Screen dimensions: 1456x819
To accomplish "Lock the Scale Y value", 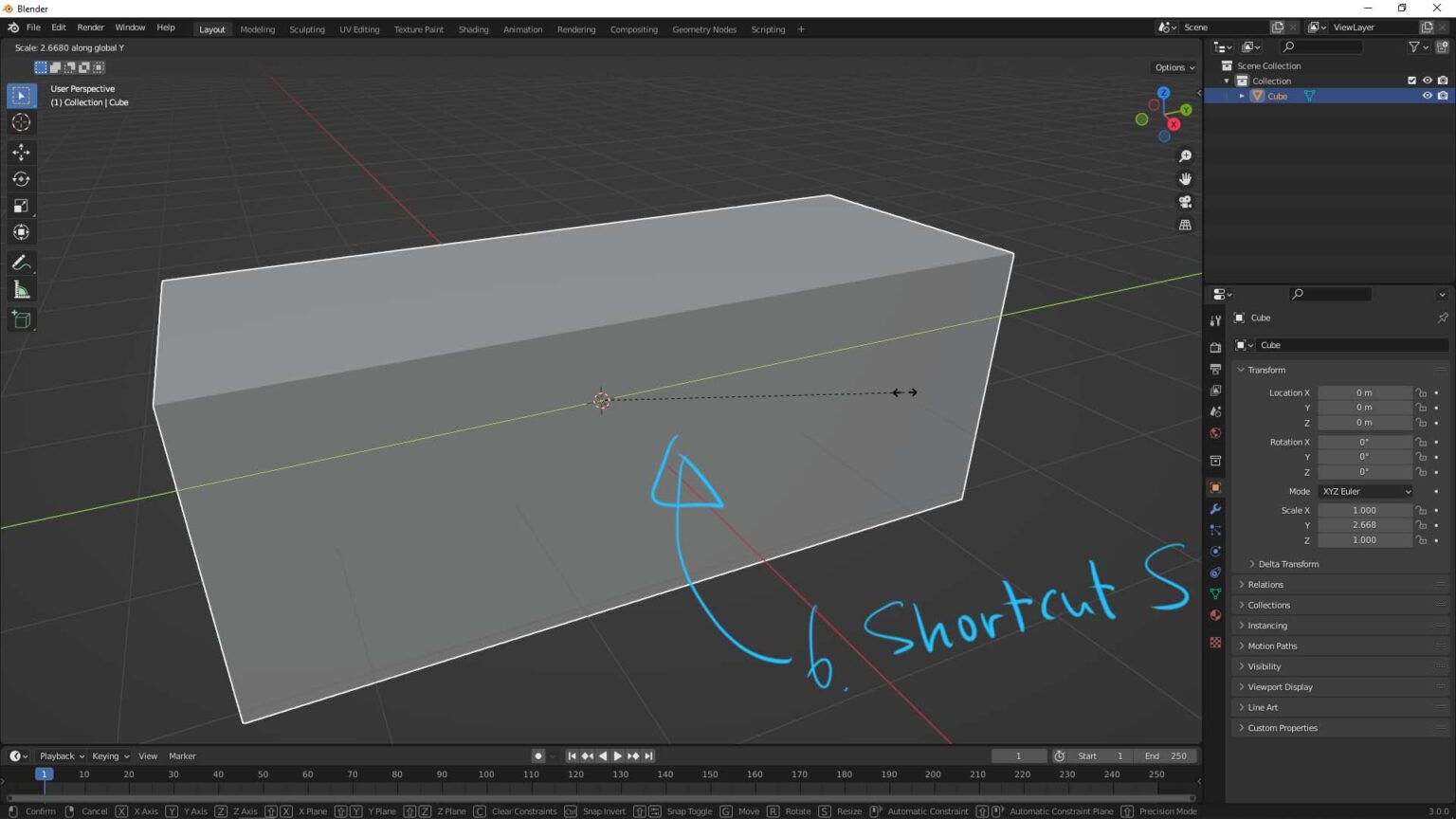I will pos(1421,525).
